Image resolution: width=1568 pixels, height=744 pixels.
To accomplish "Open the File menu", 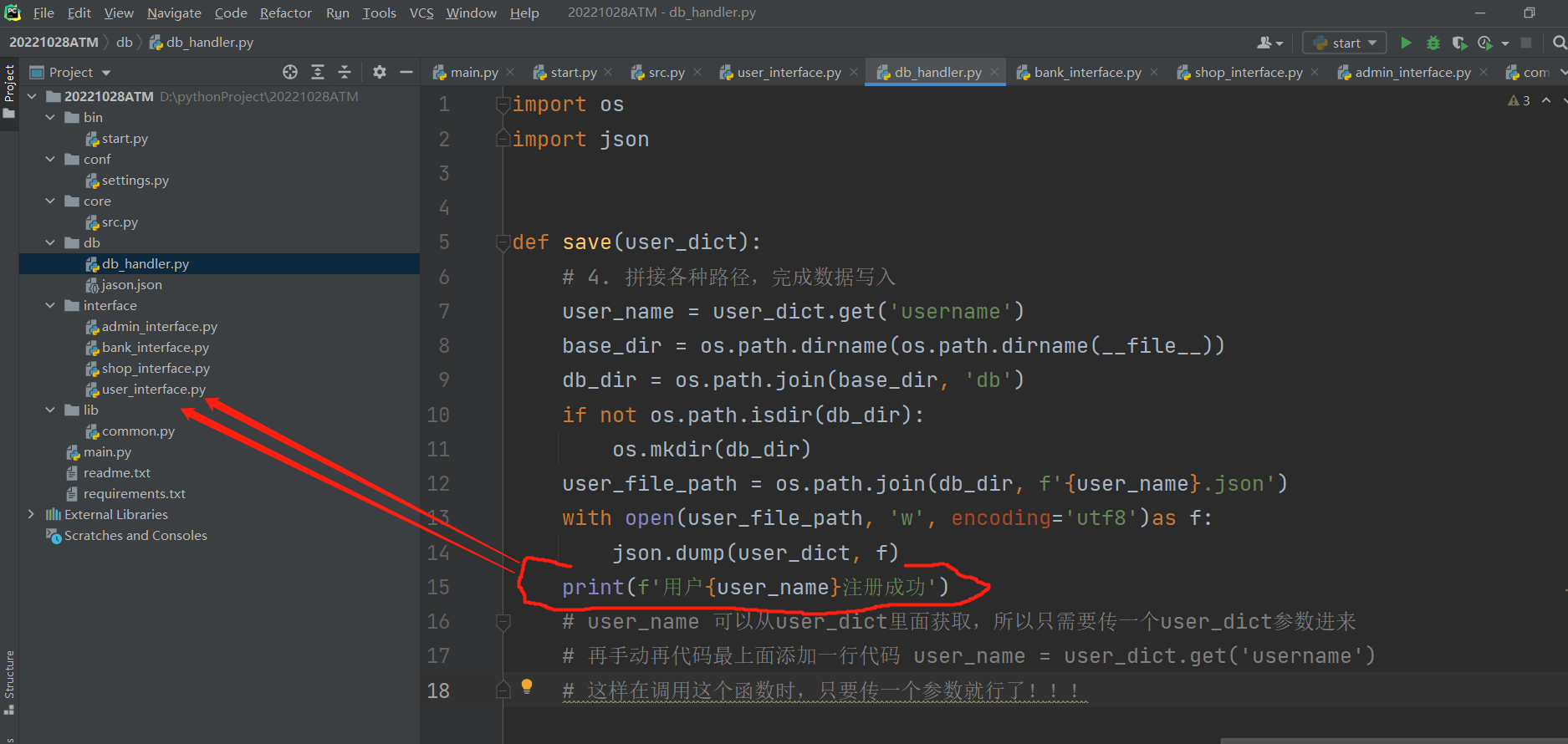I will pyautogui.click(x=43, y=13).
